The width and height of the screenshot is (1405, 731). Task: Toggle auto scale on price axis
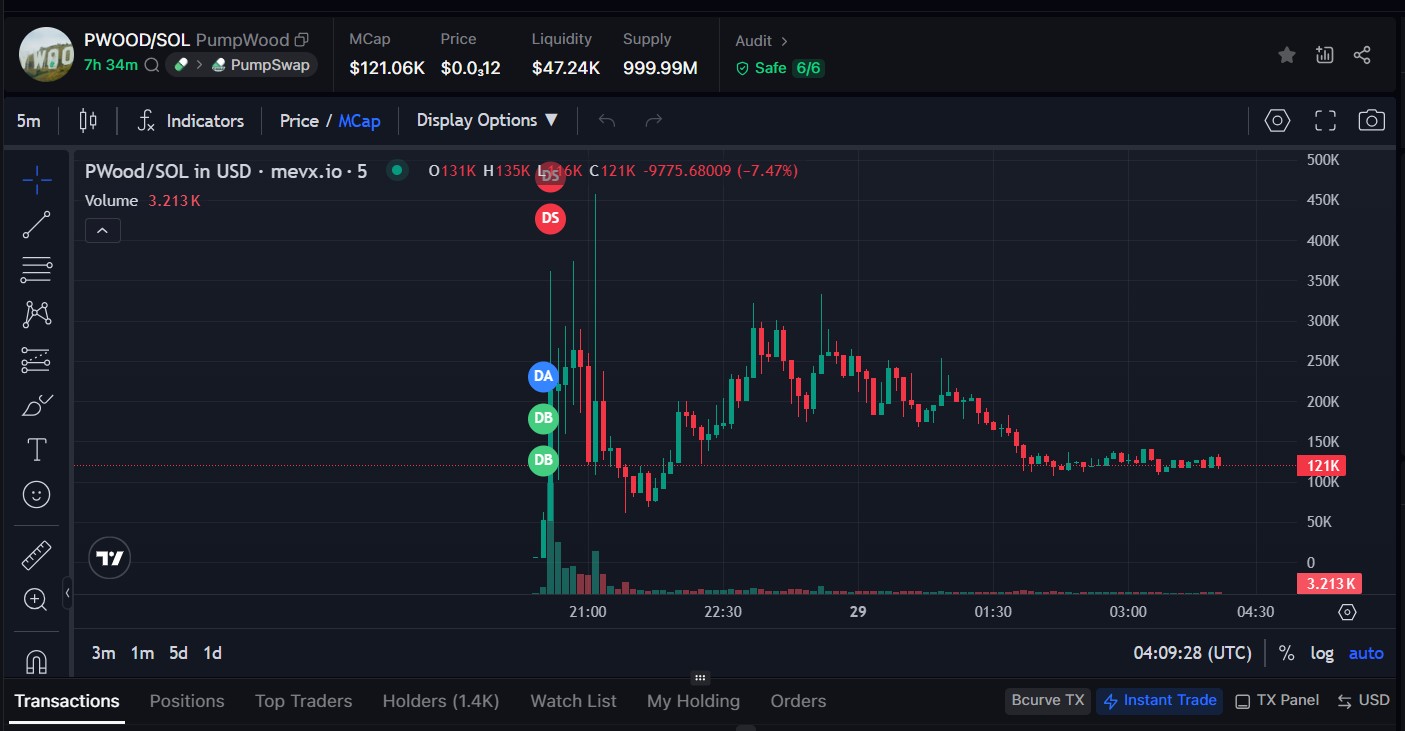click(1366, 653)
